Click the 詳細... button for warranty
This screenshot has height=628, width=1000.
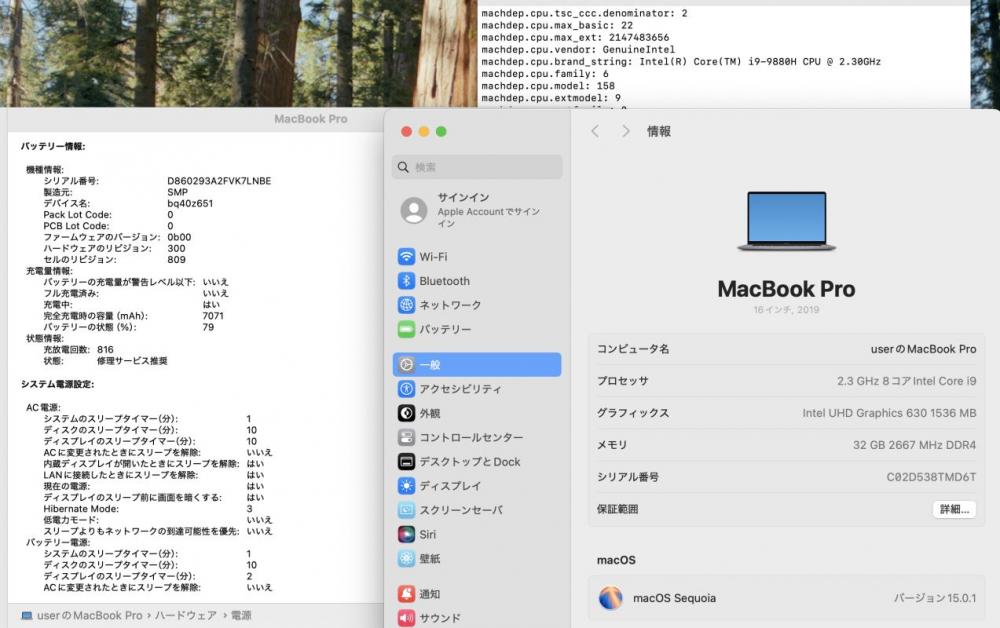954,509
